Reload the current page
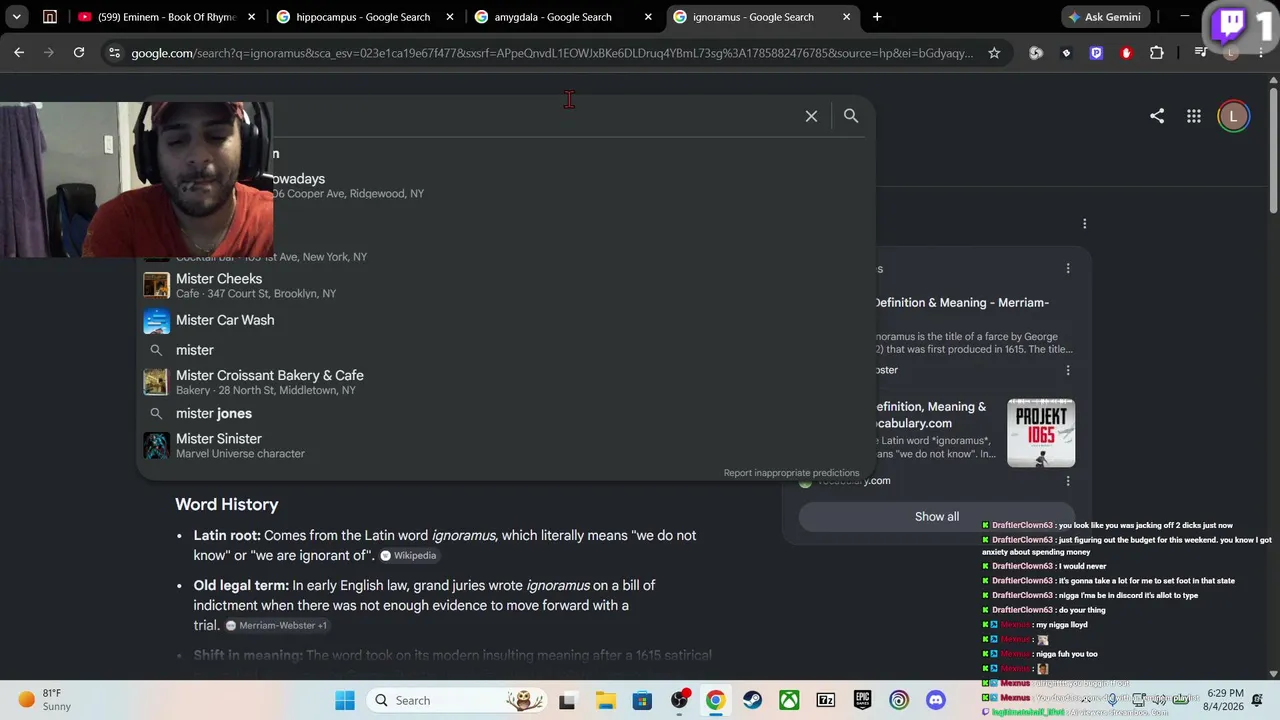 (79, 53)
